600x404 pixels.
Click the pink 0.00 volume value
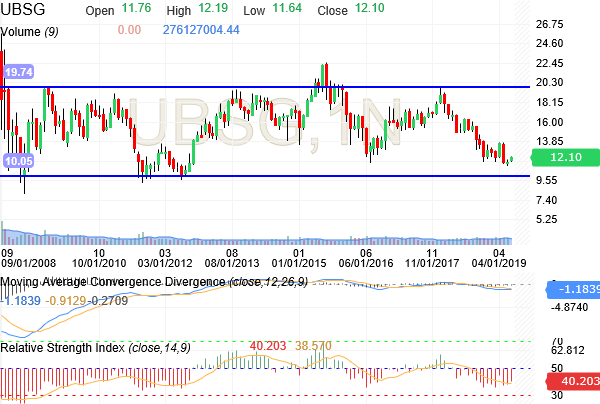pos(129,30)
